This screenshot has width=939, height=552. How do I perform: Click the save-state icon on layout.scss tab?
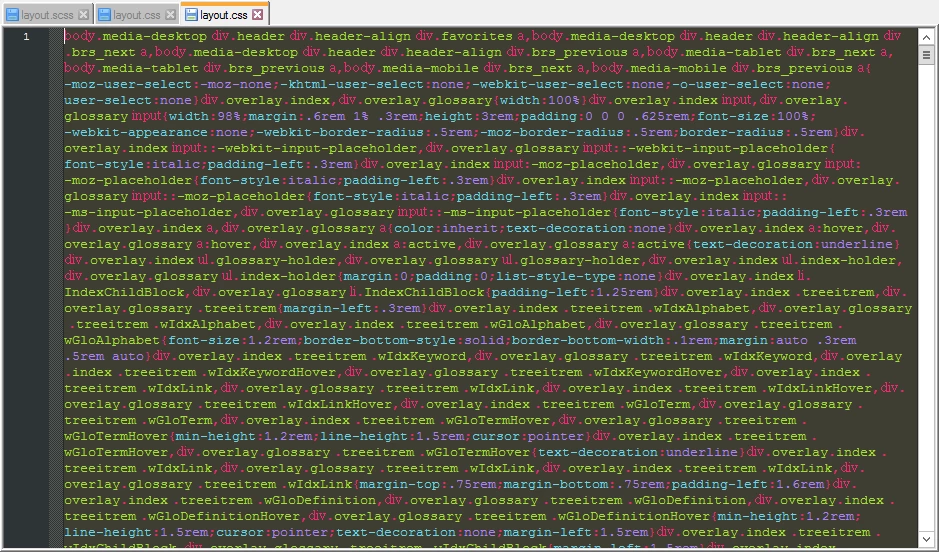(12, 15)
